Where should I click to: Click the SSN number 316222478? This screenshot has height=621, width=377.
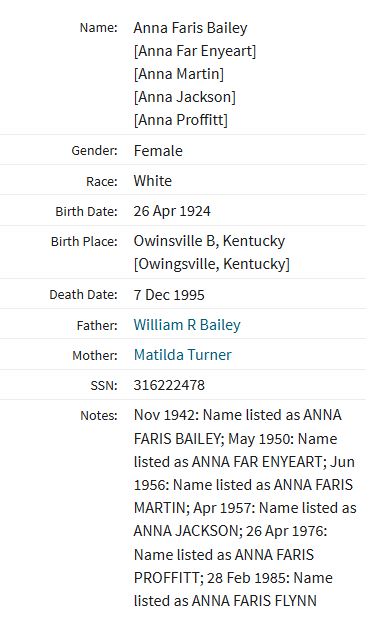point(169,385)
